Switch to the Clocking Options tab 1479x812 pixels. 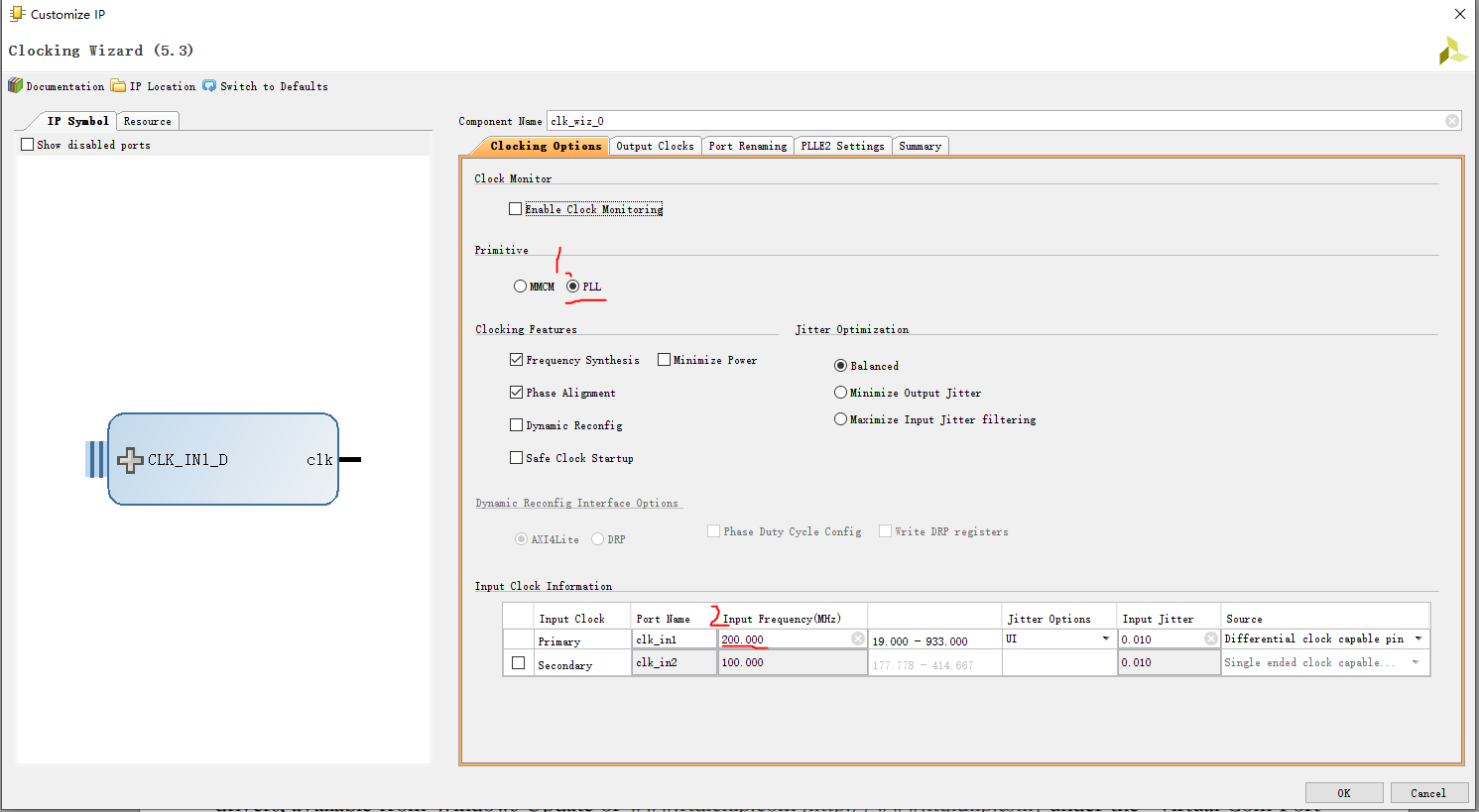pyautogui.click(x=546, y=146)
